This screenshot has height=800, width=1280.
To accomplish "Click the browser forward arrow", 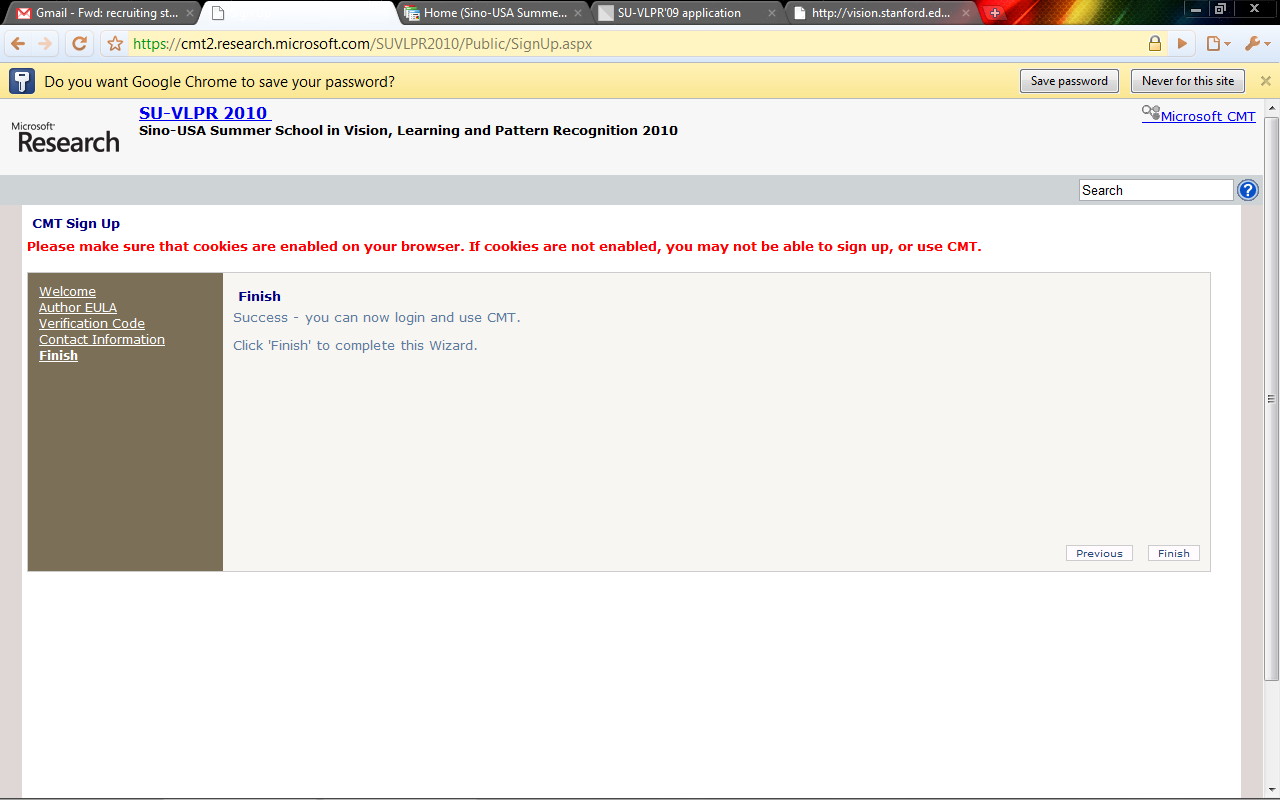I will coord(45,44).
